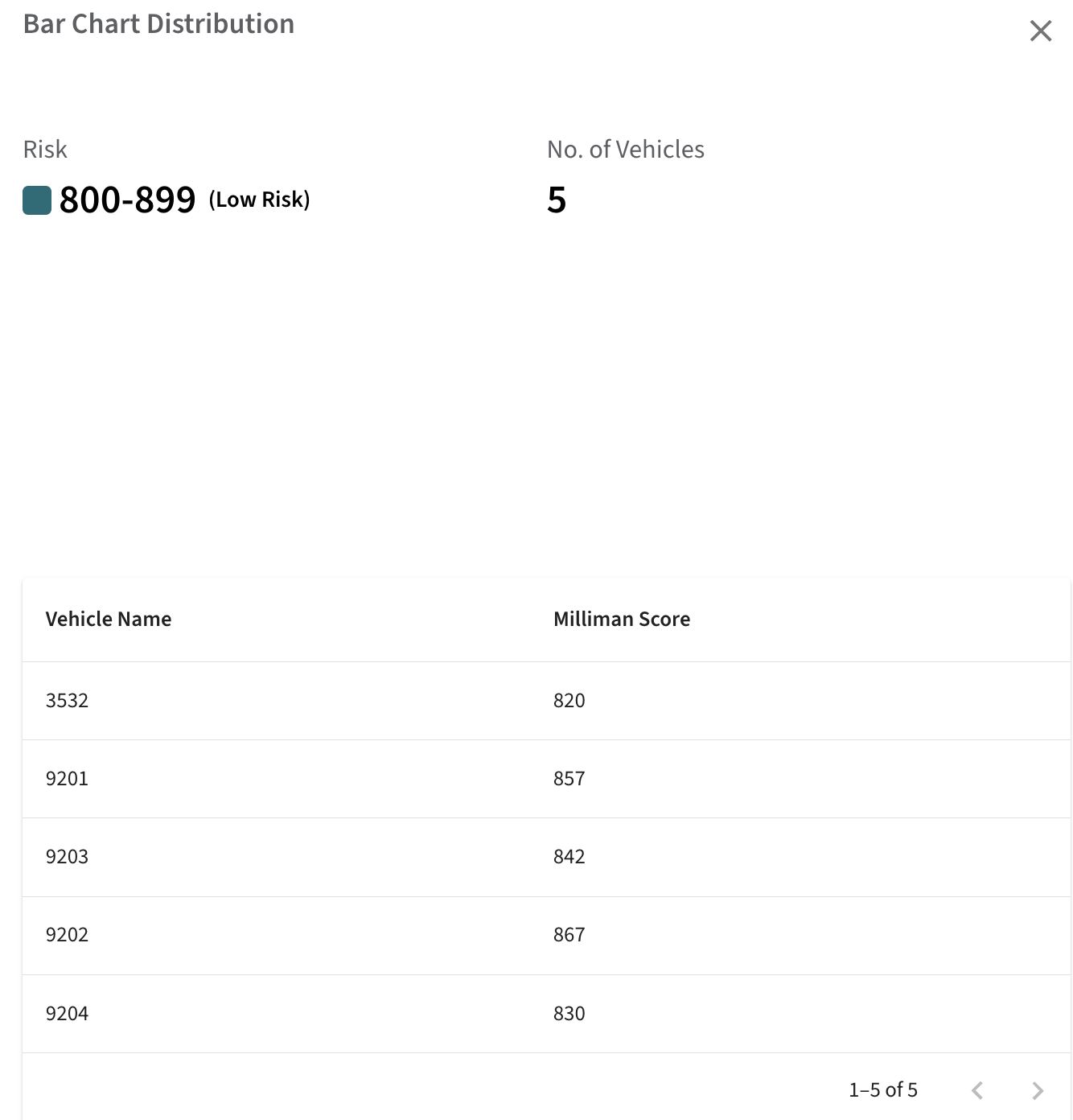Sort by the Milliman Score column header
Screen dimensions: 1073x1120
click(622, 619)
